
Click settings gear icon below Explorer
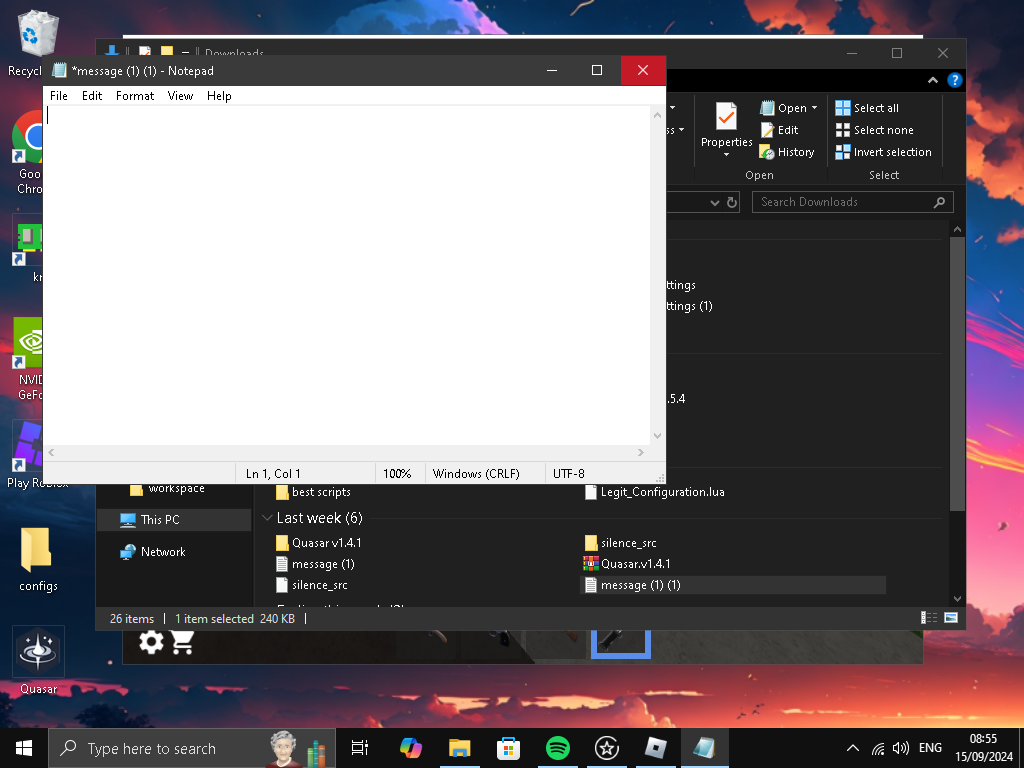(x=151, y=641)
